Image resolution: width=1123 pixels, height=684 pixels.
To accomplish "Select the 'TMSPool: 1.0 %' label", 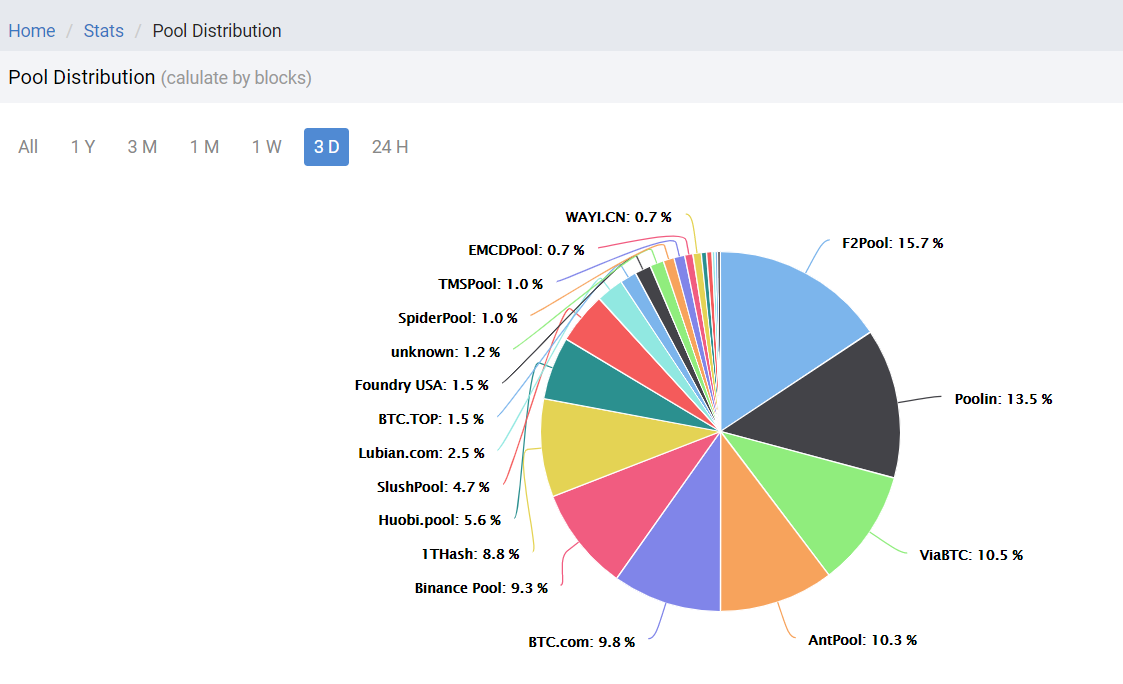I will (491, 284).
